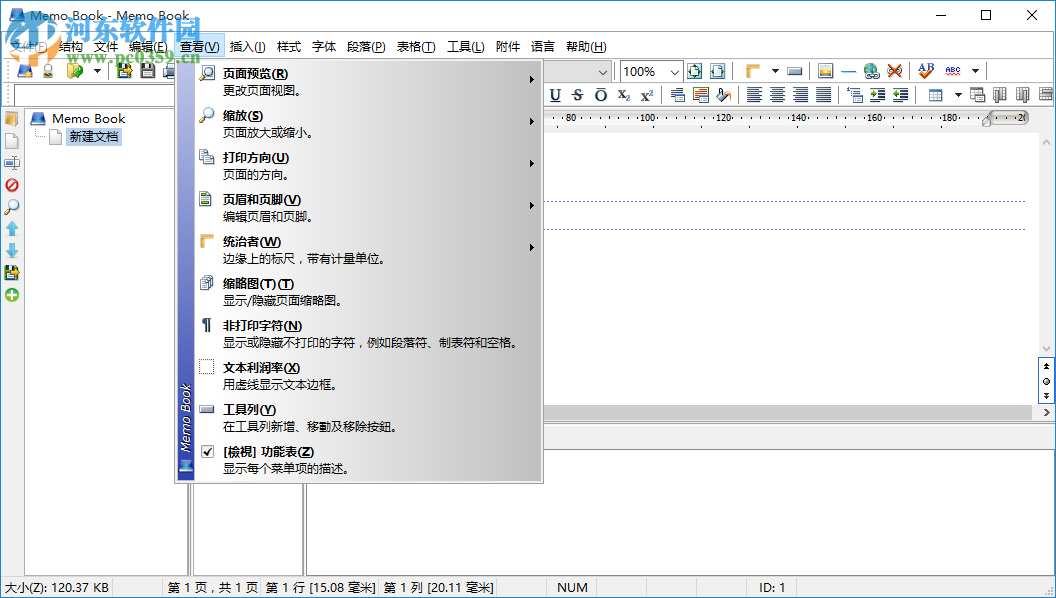Click the paint bucket background color icon

coord(723,95)
